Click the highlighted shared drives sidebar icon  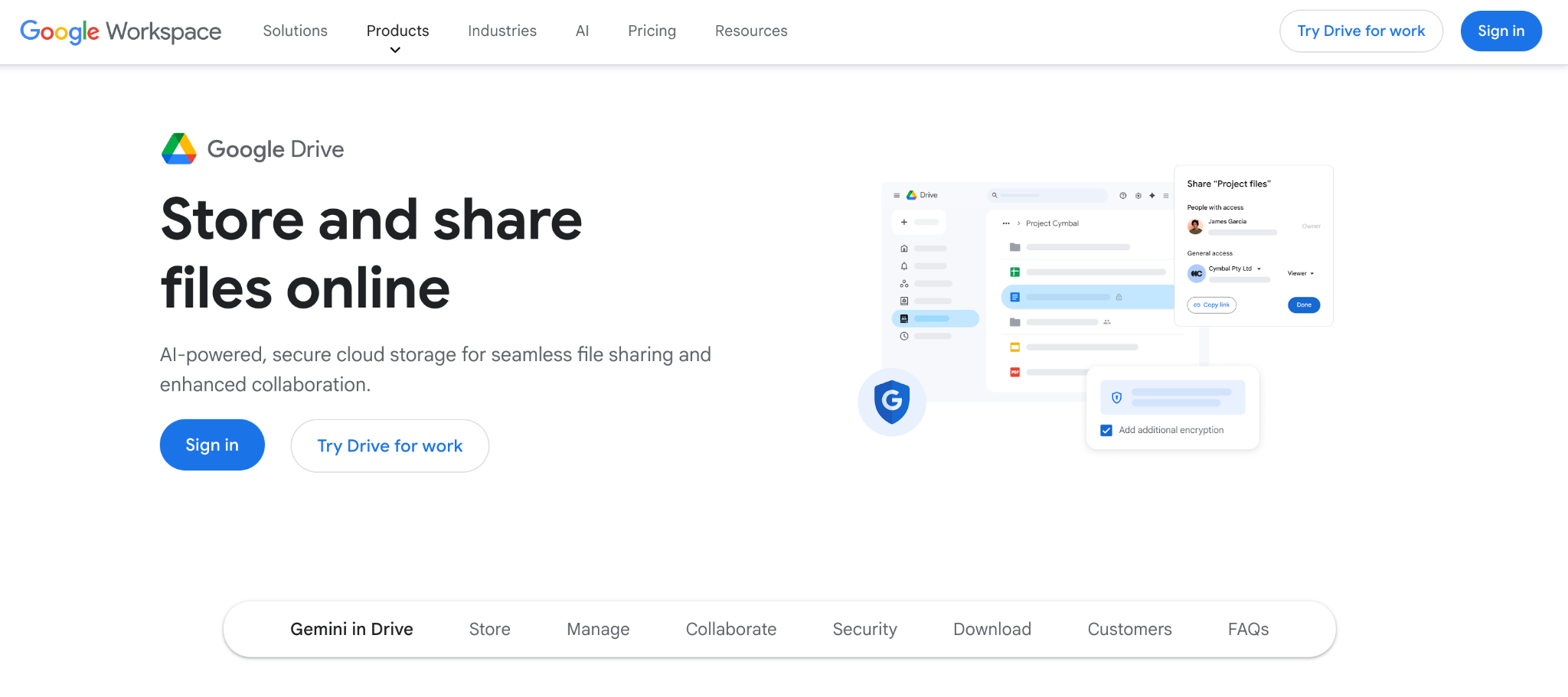tap(904, 318)
